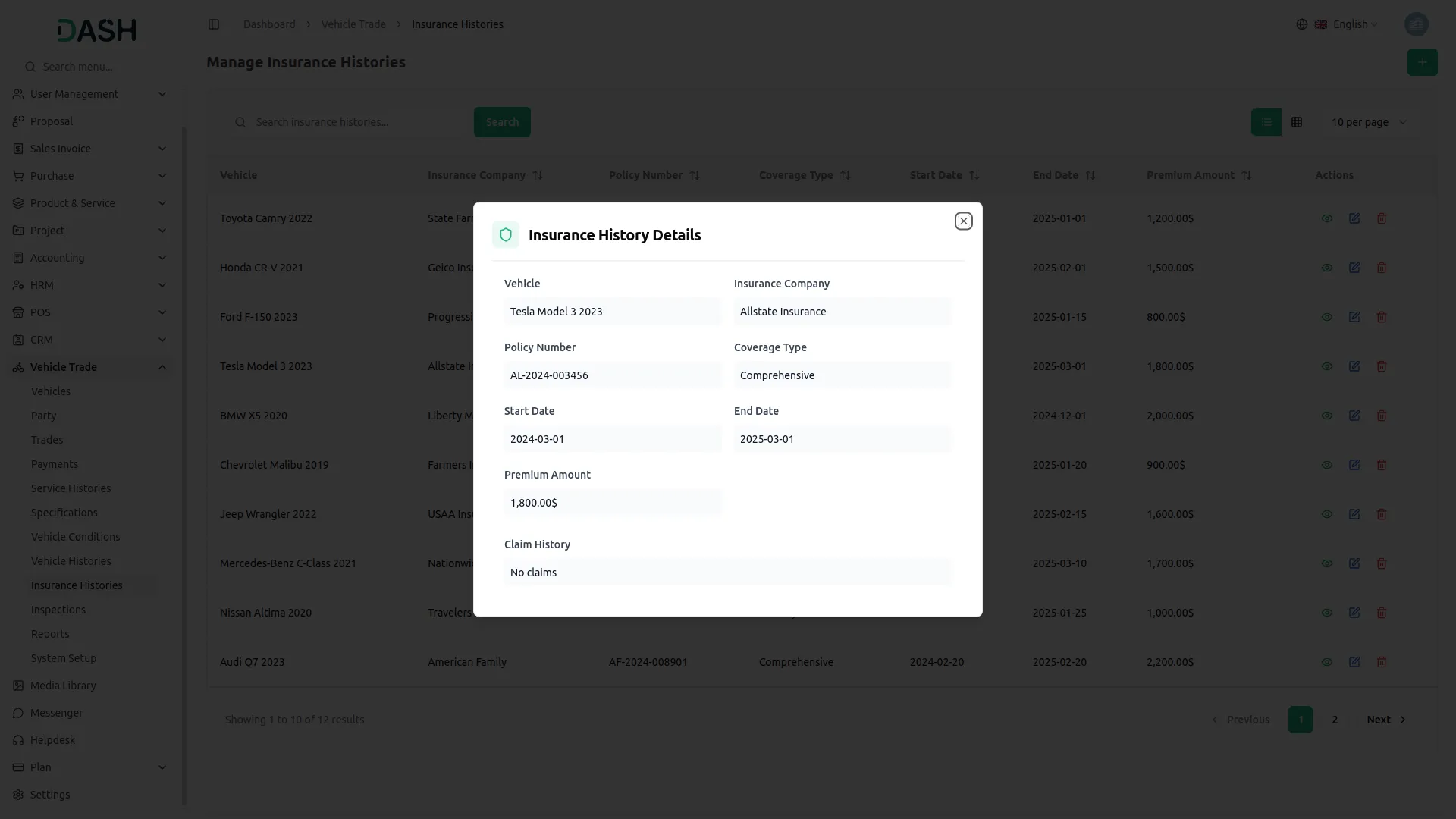Go to Inspections menu item

(x=58, y=610)
